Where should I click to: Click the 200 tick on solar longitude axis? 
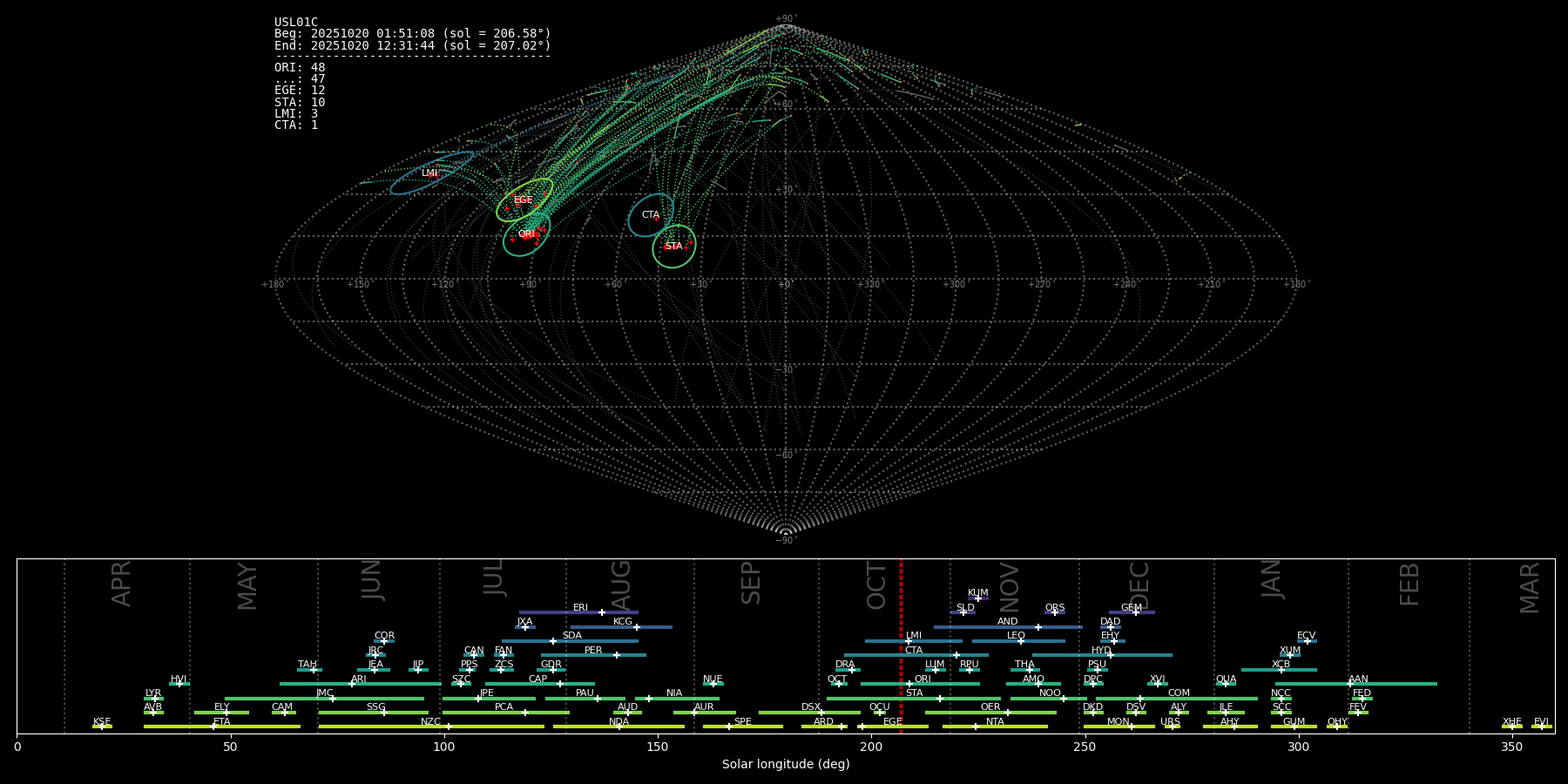(x=871, y=747)
